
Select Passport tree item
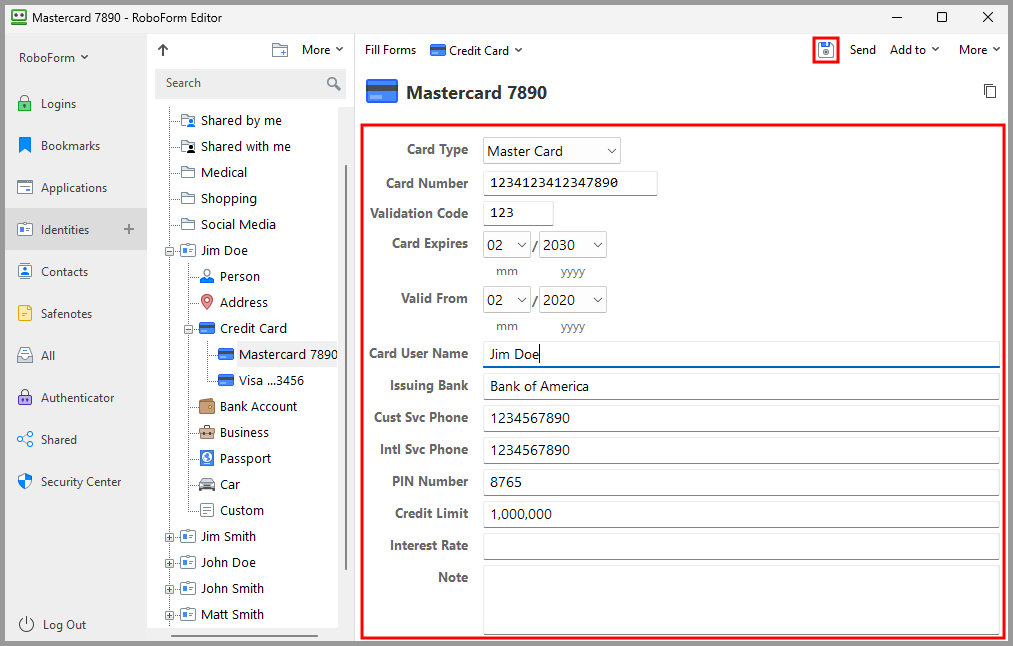[x=235, y=458]
